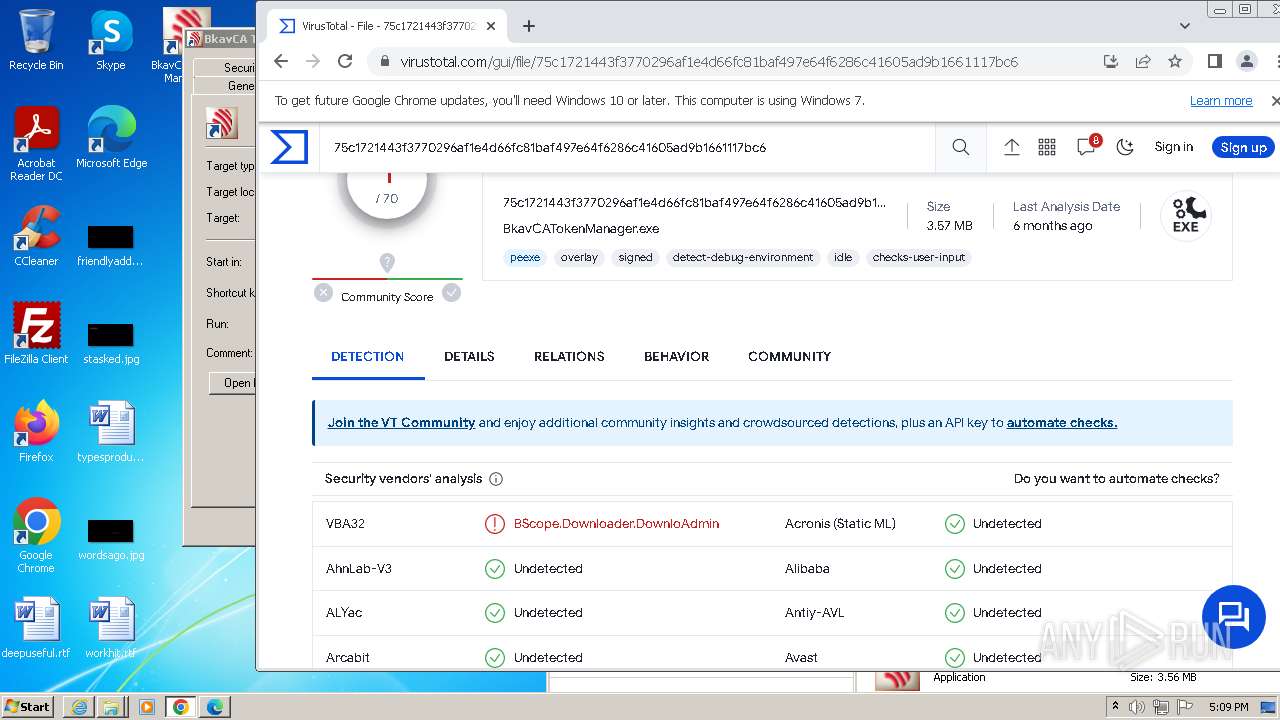Switch to the COMMUNITY tab

tap(790, 356)
